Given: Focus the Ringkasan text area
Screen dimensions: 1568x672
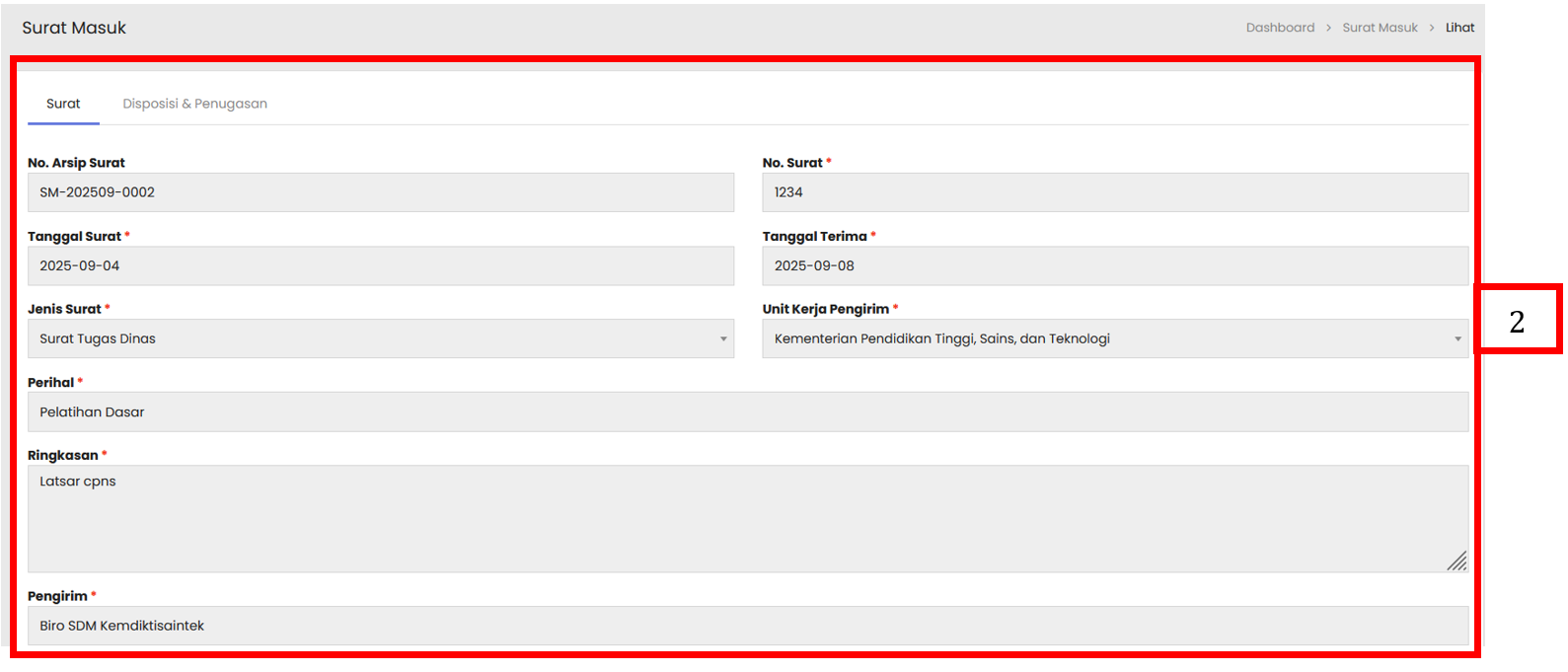Looking at the screenshot, I should click(x=747, y=519).
